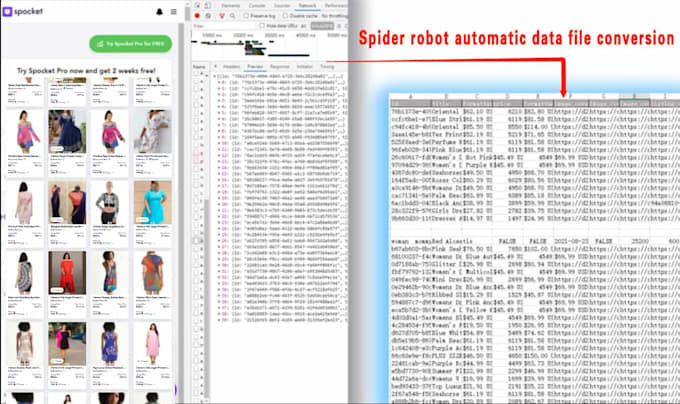
Task: Open the Headers tab of the request
Action: pos(231,66)
